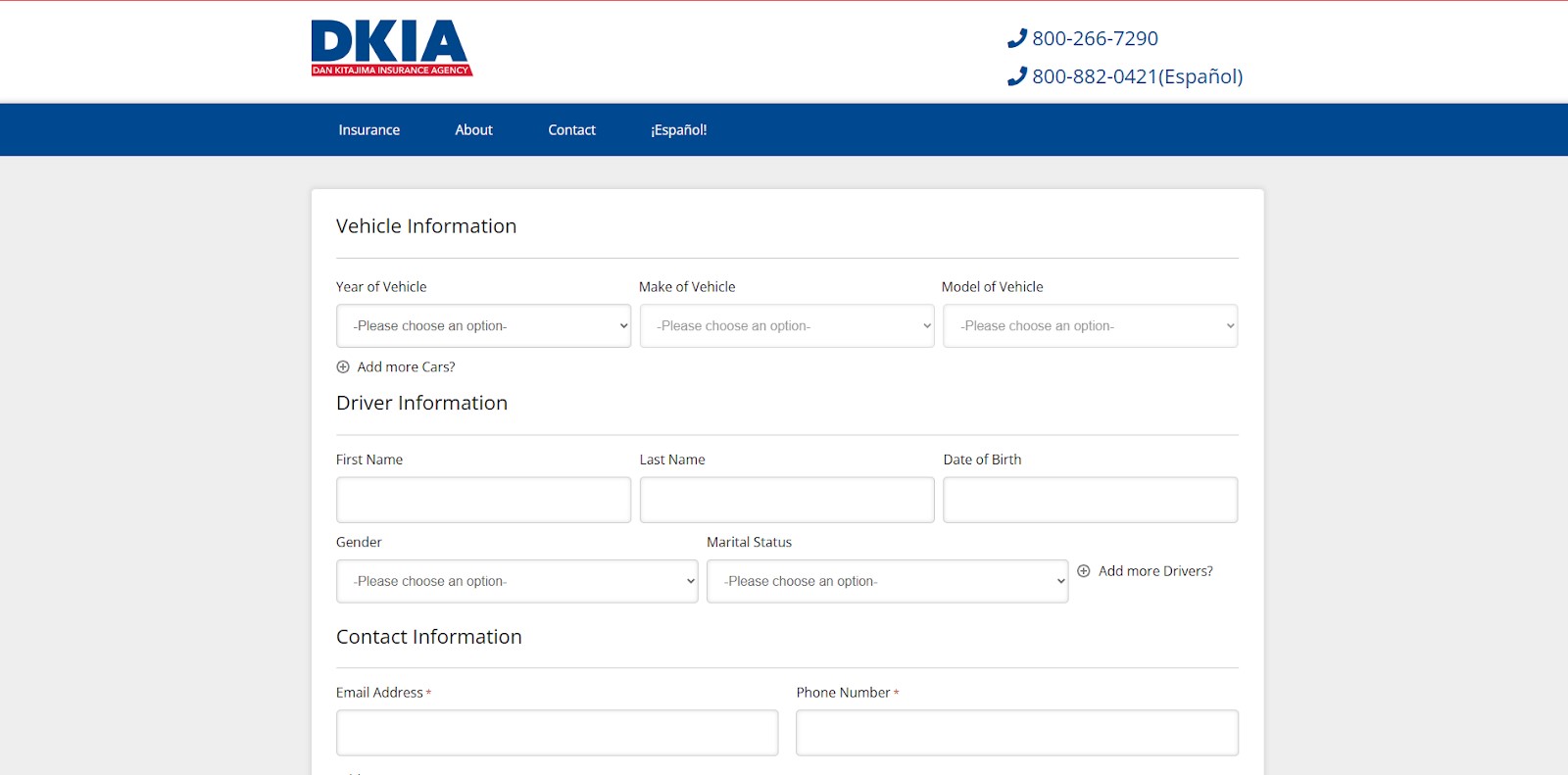Click the Email Address label

379,693
